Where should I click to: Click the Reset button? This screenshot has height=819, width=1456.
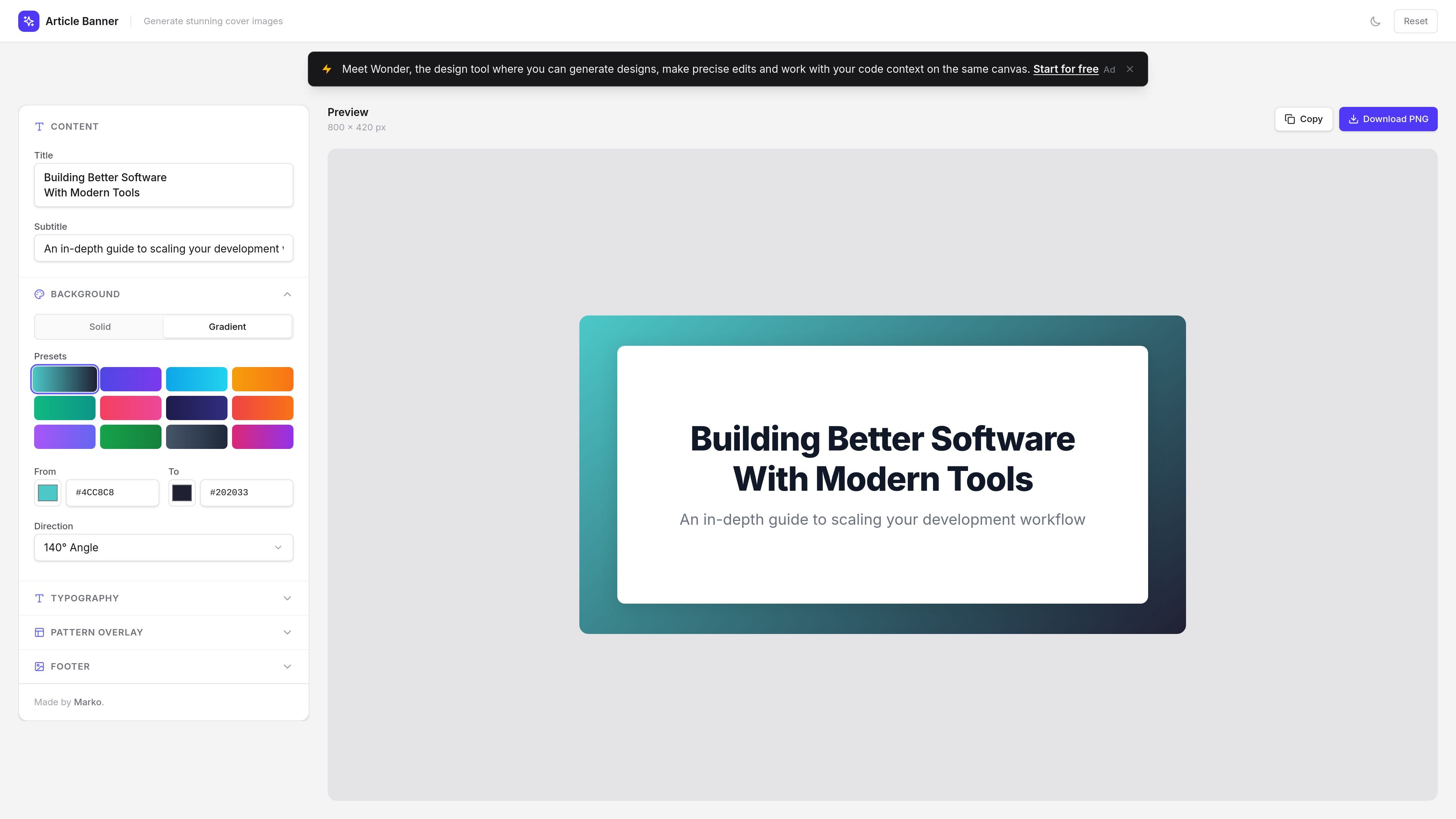click(1415, 22)
